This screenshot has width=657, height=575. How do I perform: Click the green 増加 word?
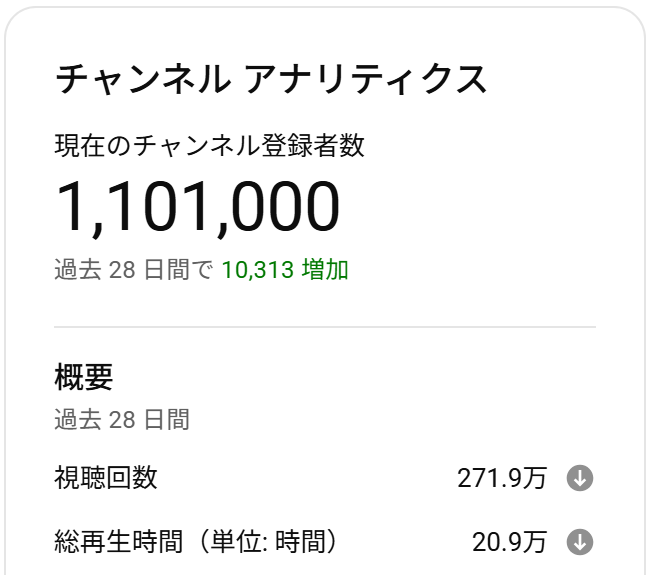(x=326, y=269)
